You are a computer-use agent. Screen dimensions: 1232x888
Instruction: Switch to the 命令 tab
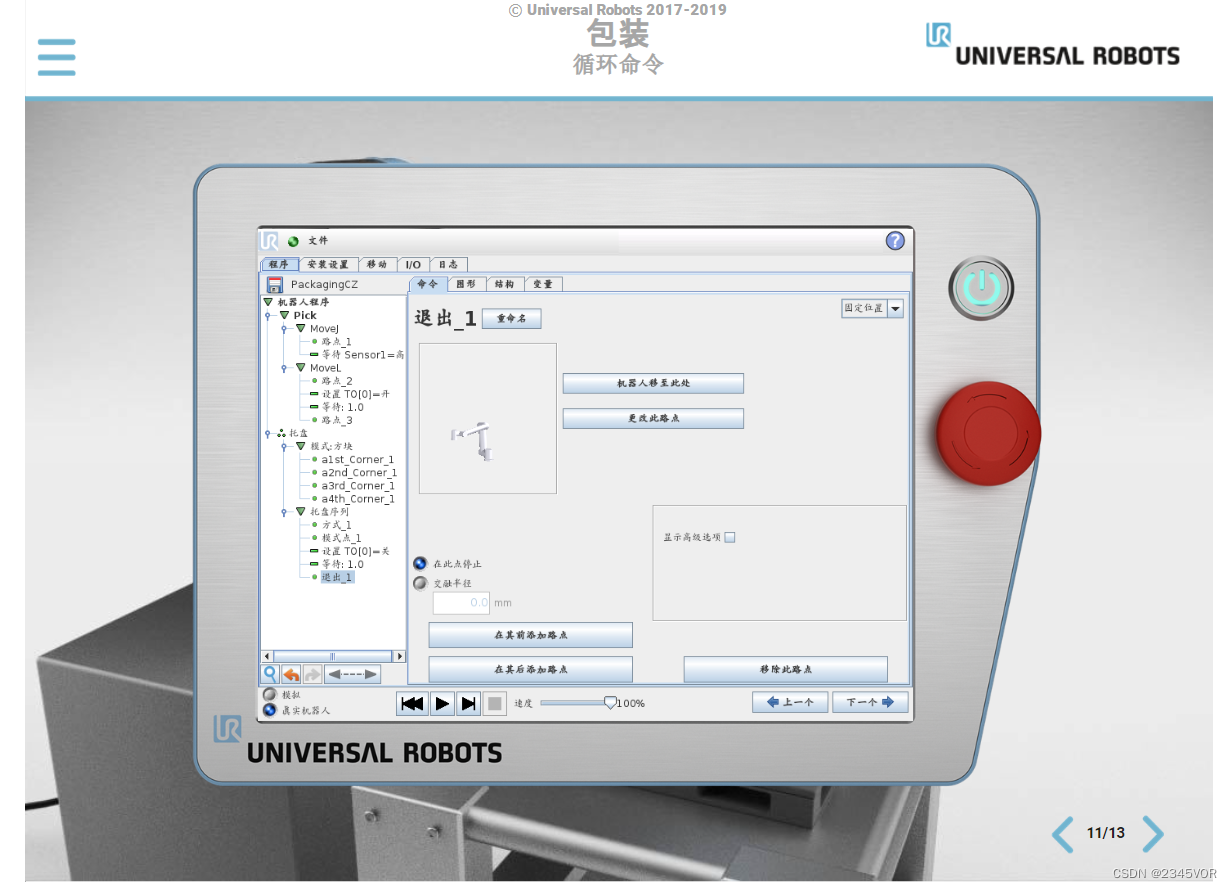click(427, 284)
